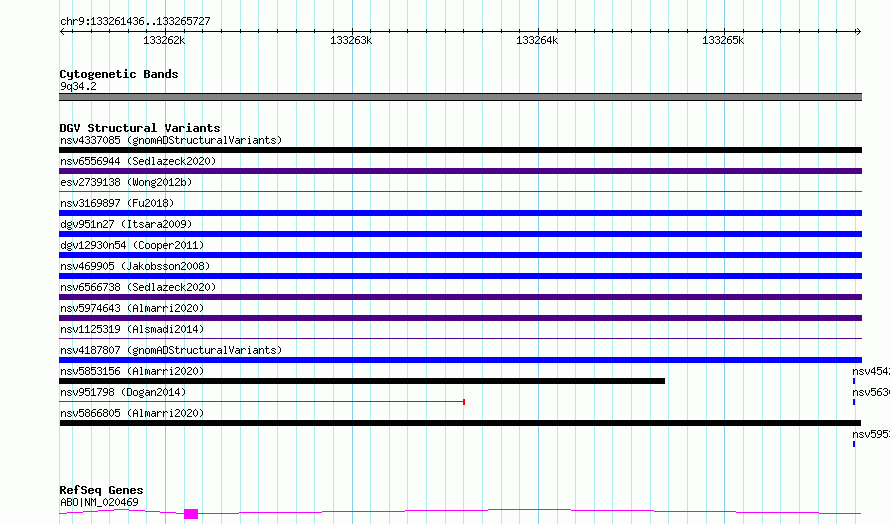Viewport: 890px width, 524px height.
Task: Select the purple nsv6556944 variant bar
Action: tap(460, 171)
